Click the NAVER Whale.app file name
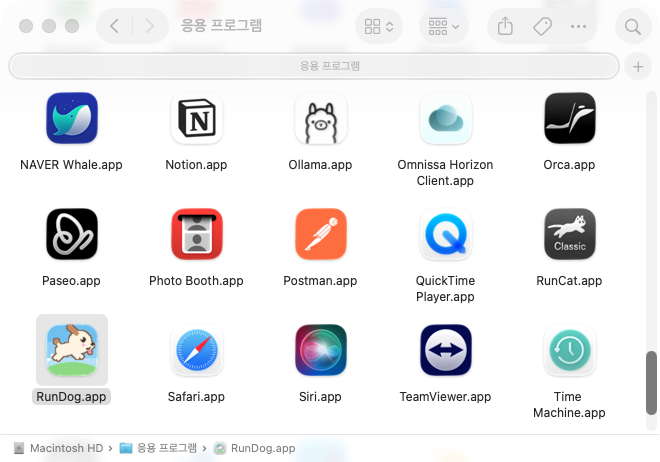 [x=71, y=165]
